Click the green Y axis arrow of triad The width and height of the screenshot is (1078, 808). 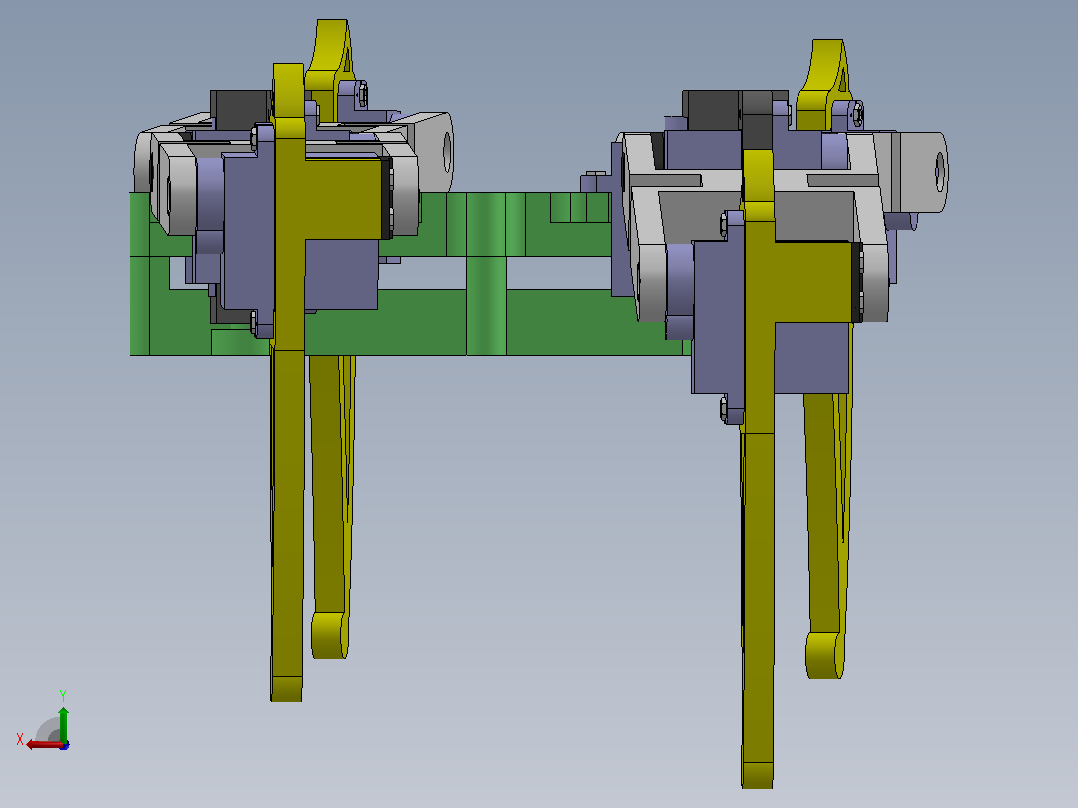63,724
